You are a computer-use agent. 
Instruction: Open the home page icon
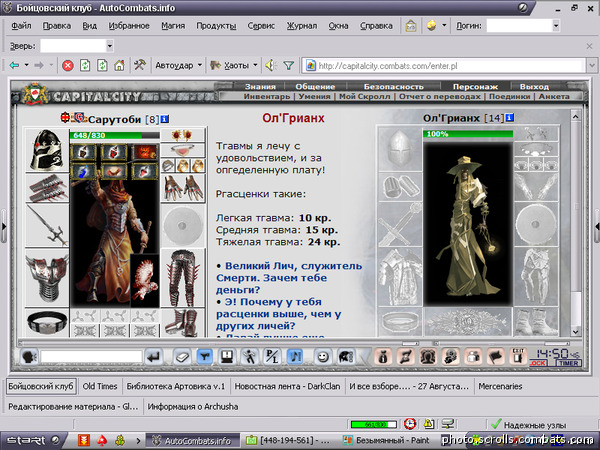119,65
